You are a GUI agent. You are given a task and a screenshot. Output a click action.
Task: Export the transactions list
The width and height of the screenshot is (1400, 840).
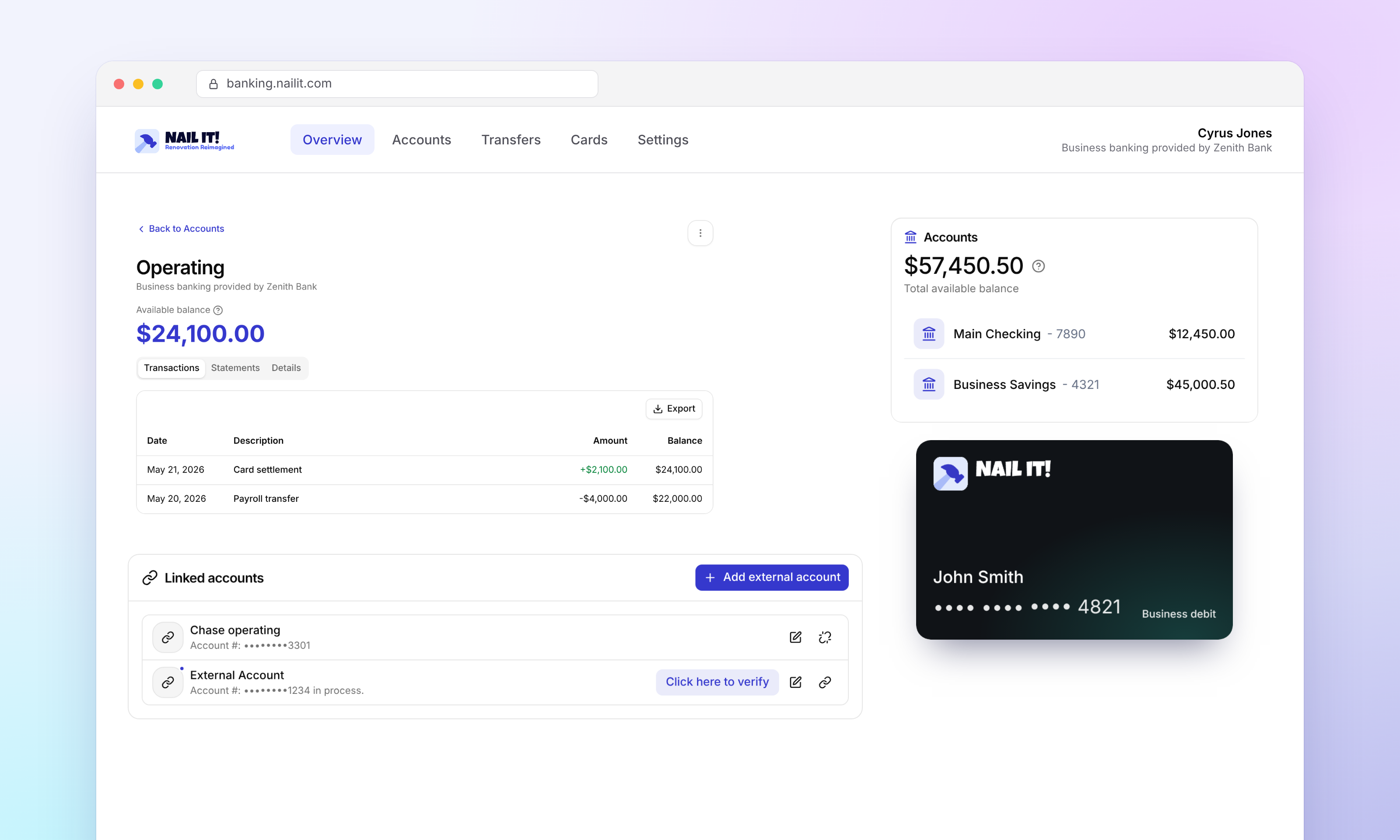[674, 409]
